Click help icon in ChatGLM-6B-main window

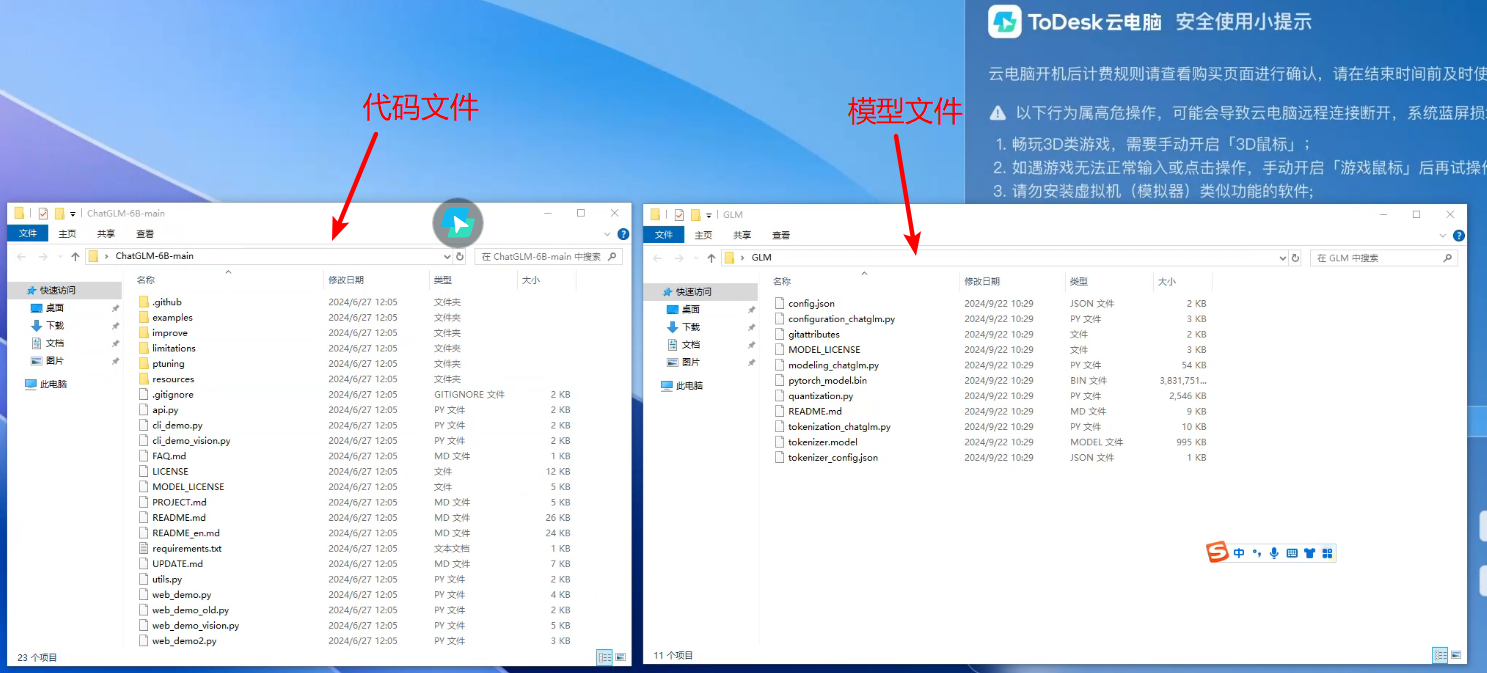click(623, 234)
